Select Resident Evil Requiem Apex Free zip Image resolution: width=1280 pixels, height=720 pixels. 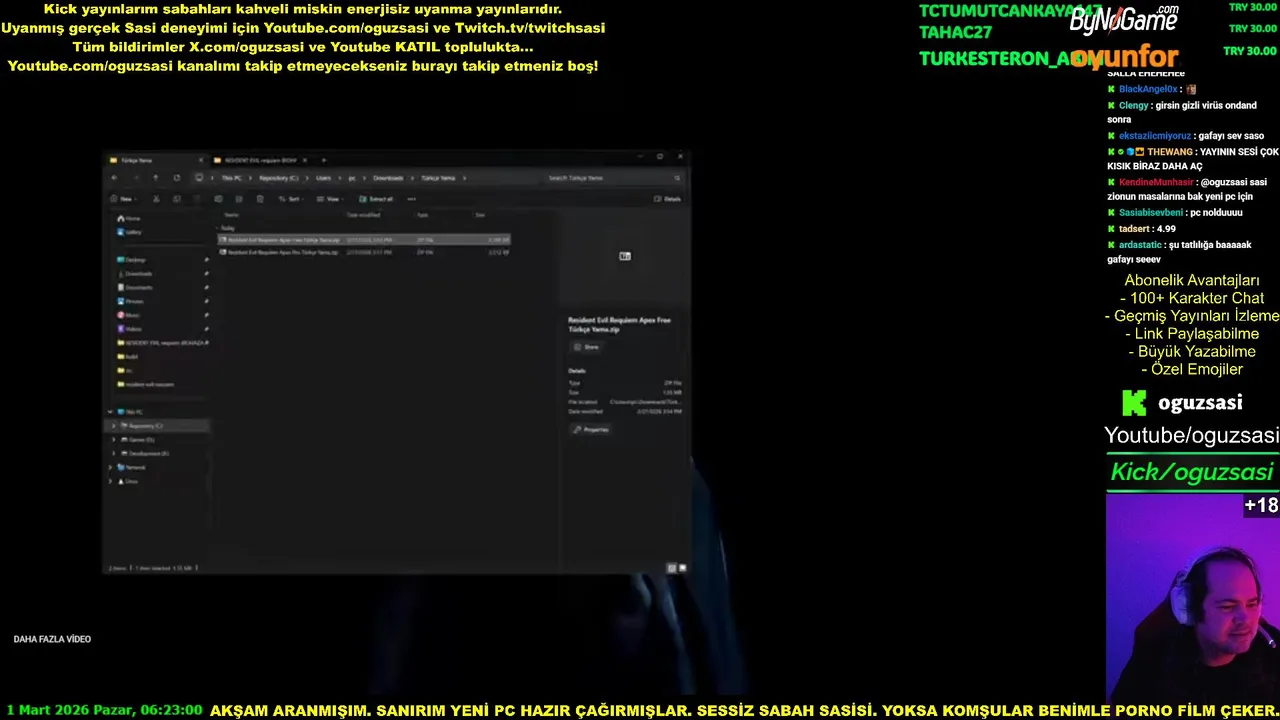point(364,240)
